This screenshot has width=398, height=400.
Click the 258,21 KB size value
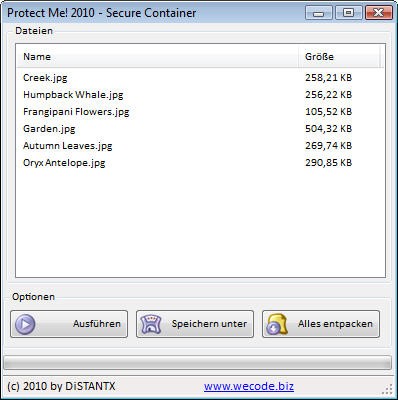[328, 78]
